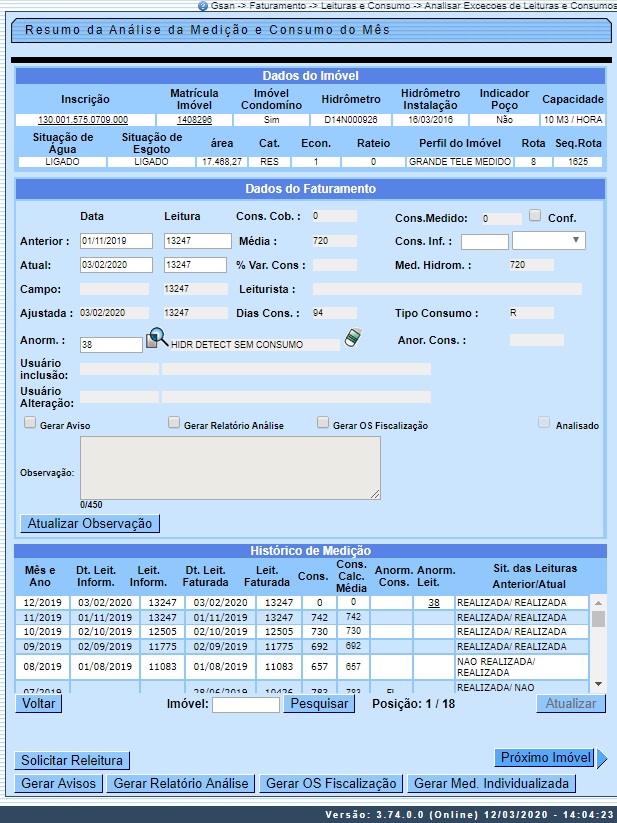Enable the Conf. checkbox
Screen dimensions: 617x823
(535, 216)
